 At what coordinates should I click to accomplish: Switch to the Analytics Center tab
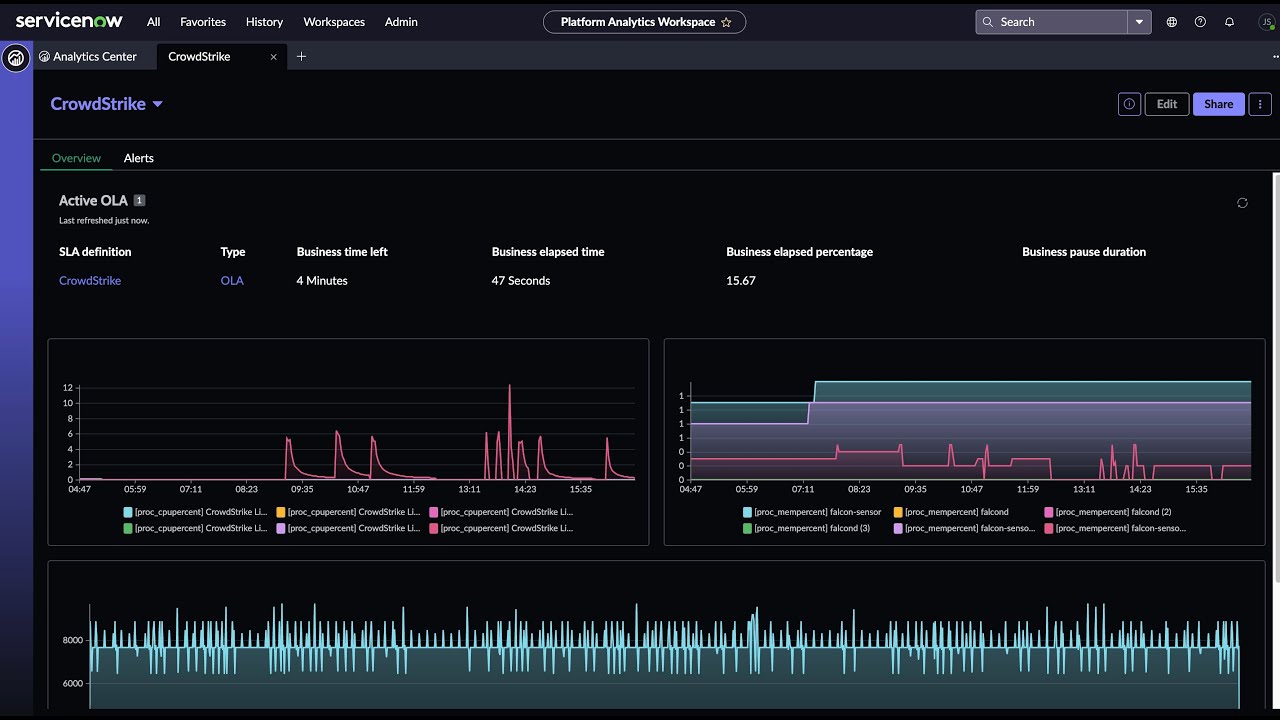88,57
